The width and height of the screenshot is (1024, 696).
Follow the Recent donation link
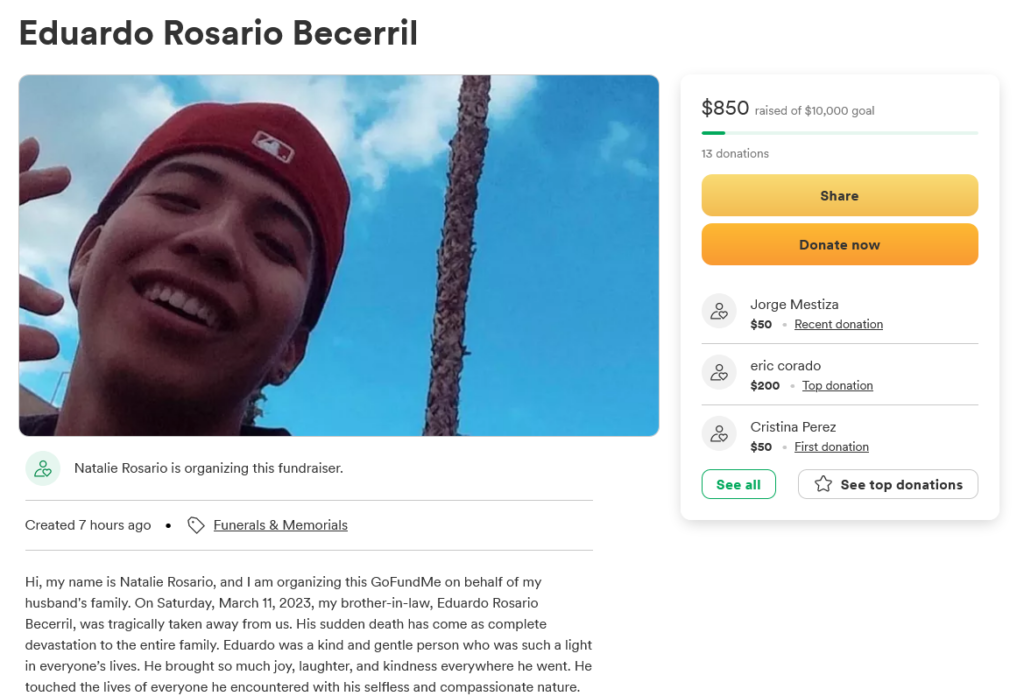[x=838, y=324]
